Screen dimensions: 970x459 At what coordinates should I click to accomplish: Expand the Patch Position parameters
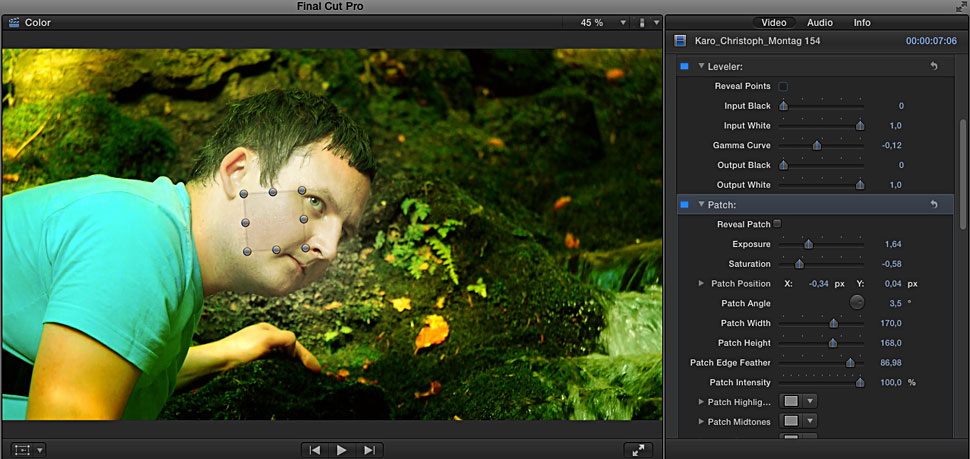pyautogui.click(x=701, y=284)
